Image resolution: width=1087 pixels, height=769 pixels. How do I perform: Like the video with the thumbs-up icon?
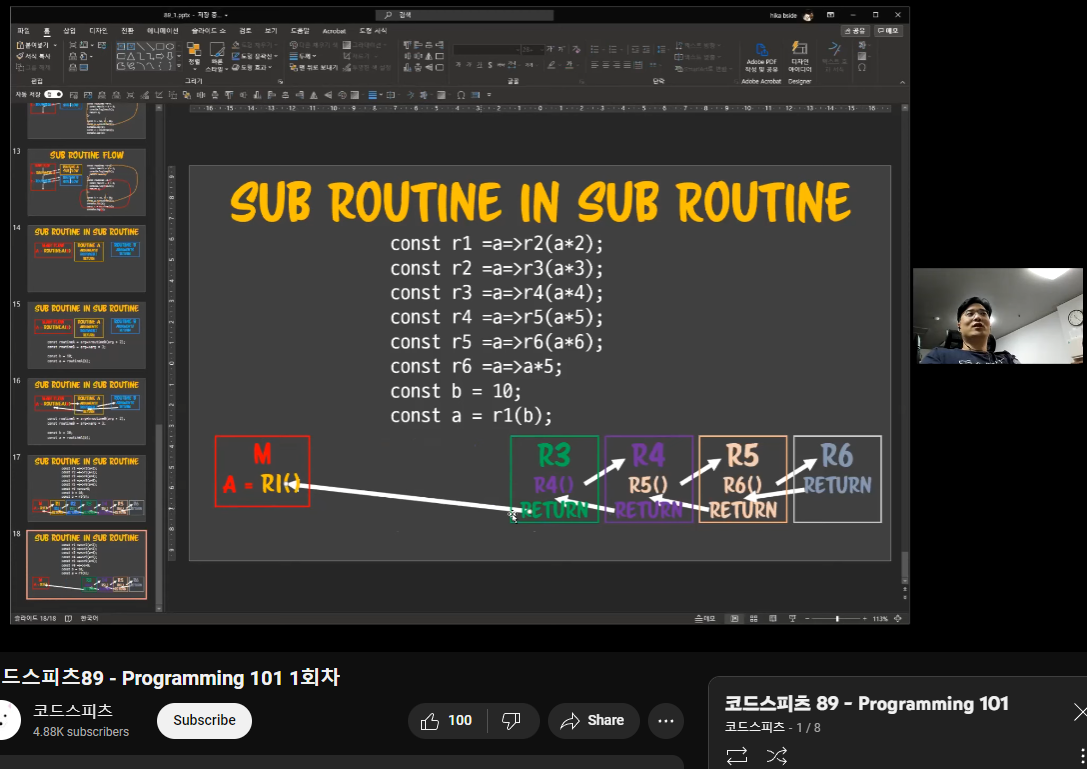pyautogui.click(x=431, y=721)
